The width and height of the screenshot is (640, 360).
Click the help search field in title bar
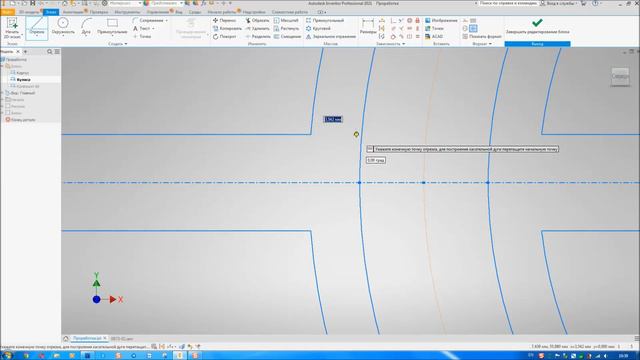pyautogui.click(x=508, y=3)
